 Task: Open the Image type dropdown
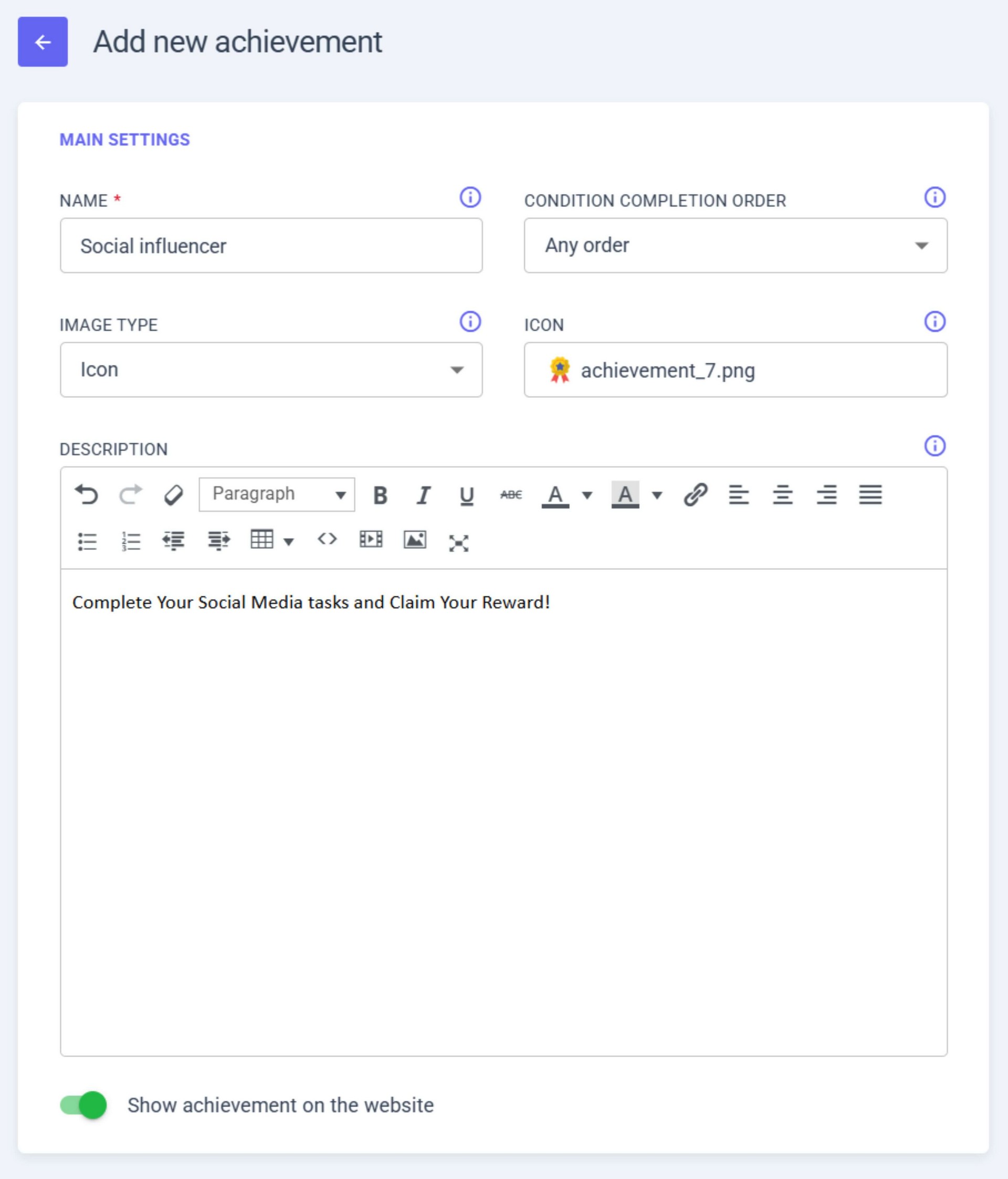click(271, 370)
